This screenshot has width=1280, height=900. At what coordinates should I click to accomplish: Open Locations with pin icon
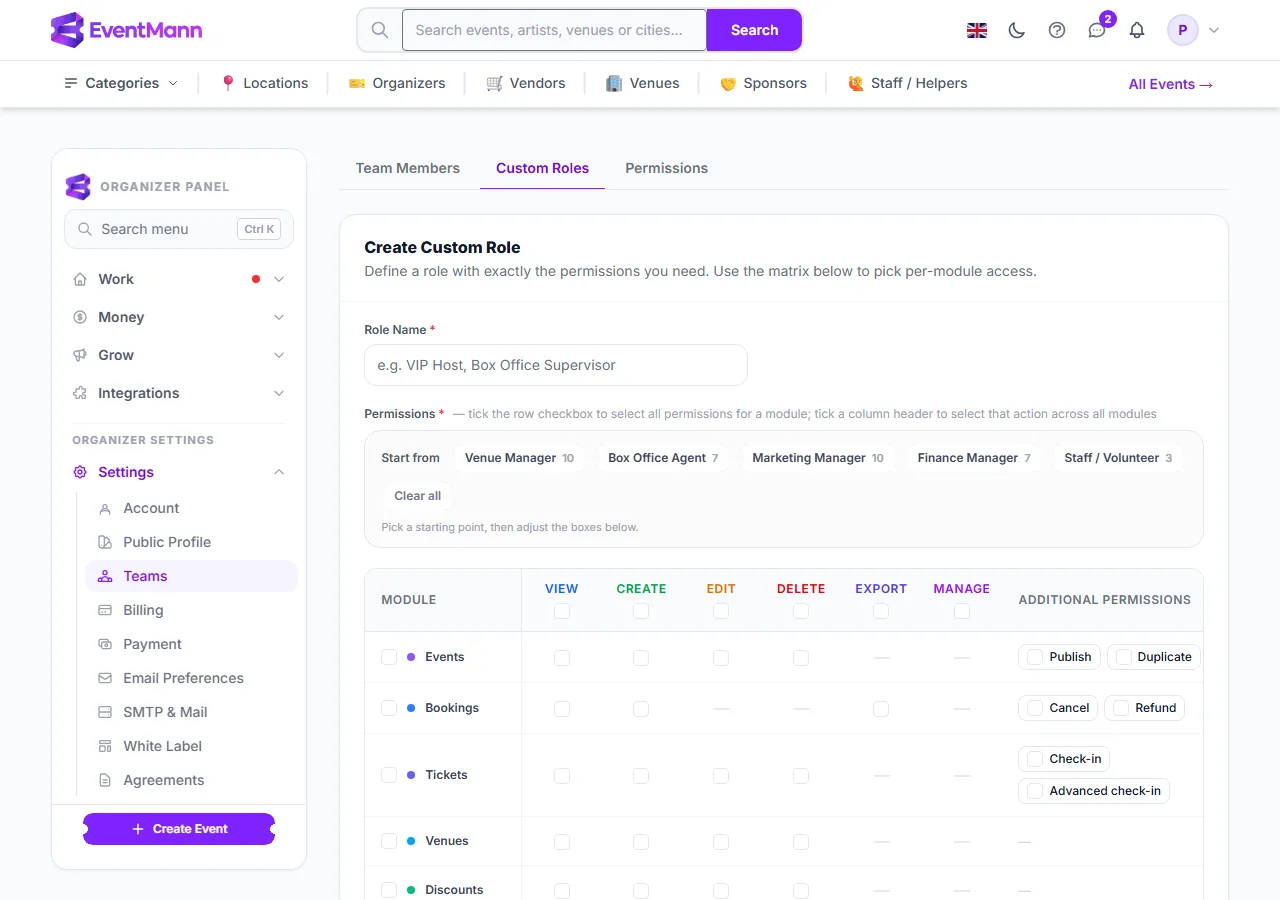[x=264, y=83]
